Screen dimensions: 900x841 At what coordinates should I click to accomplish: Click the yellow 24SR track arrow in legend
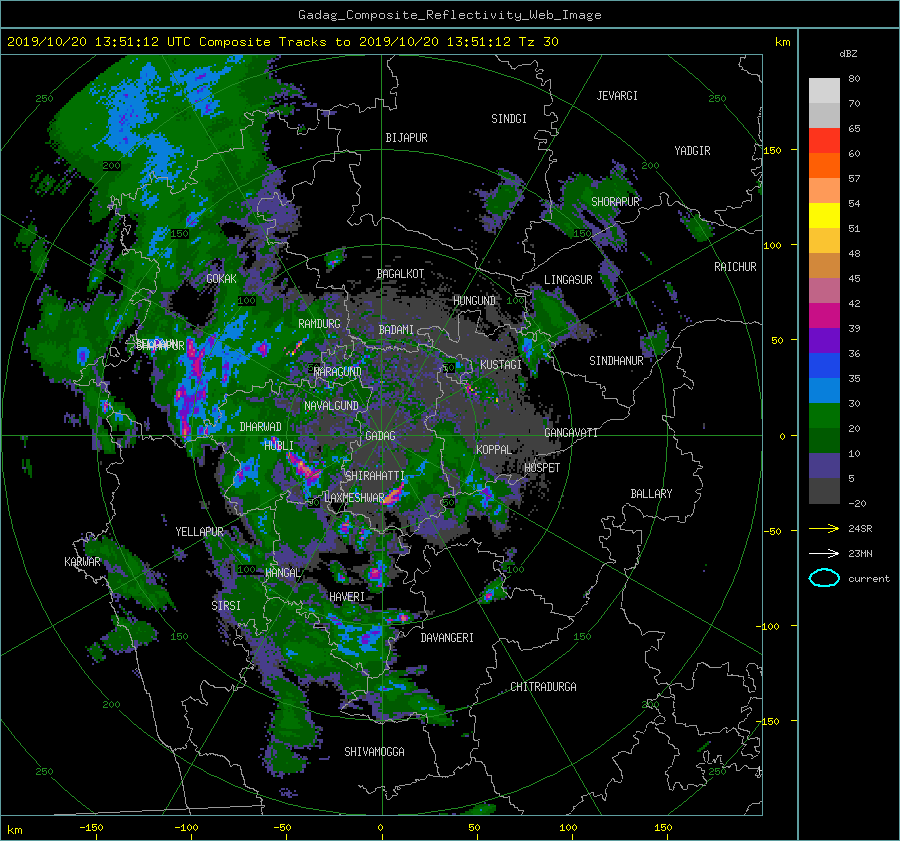(824, 529)
